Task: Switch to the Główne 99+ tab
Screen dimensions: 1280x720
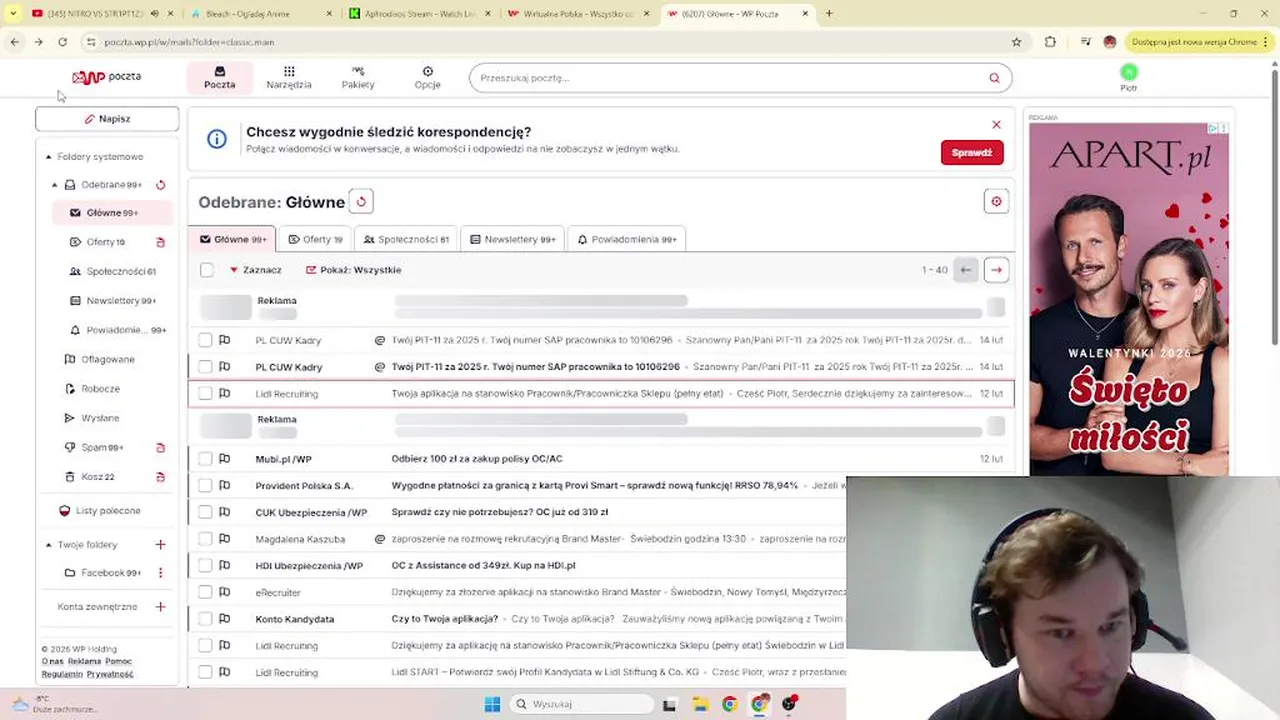Action: click(232, 240)
